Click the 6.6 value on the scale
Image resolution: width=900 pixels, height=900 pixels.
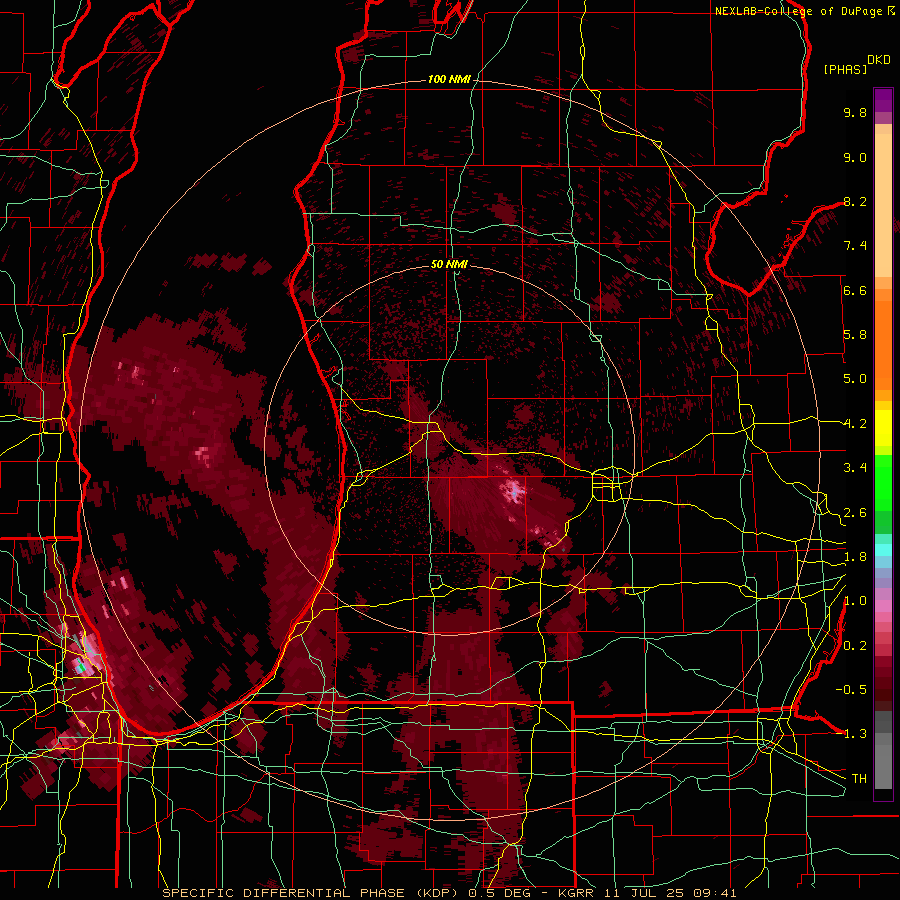coord(855,290)
